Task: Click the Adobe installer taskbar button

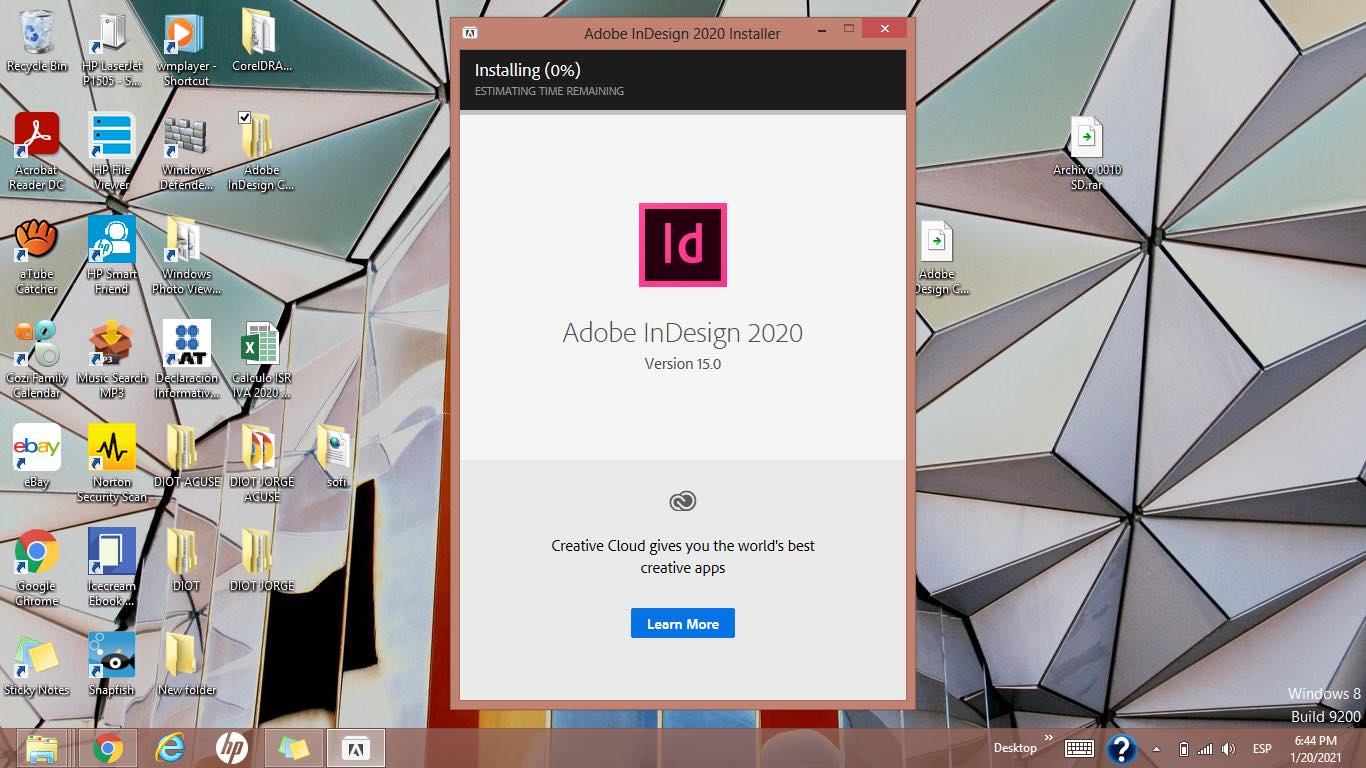Action: click(356, 748)
